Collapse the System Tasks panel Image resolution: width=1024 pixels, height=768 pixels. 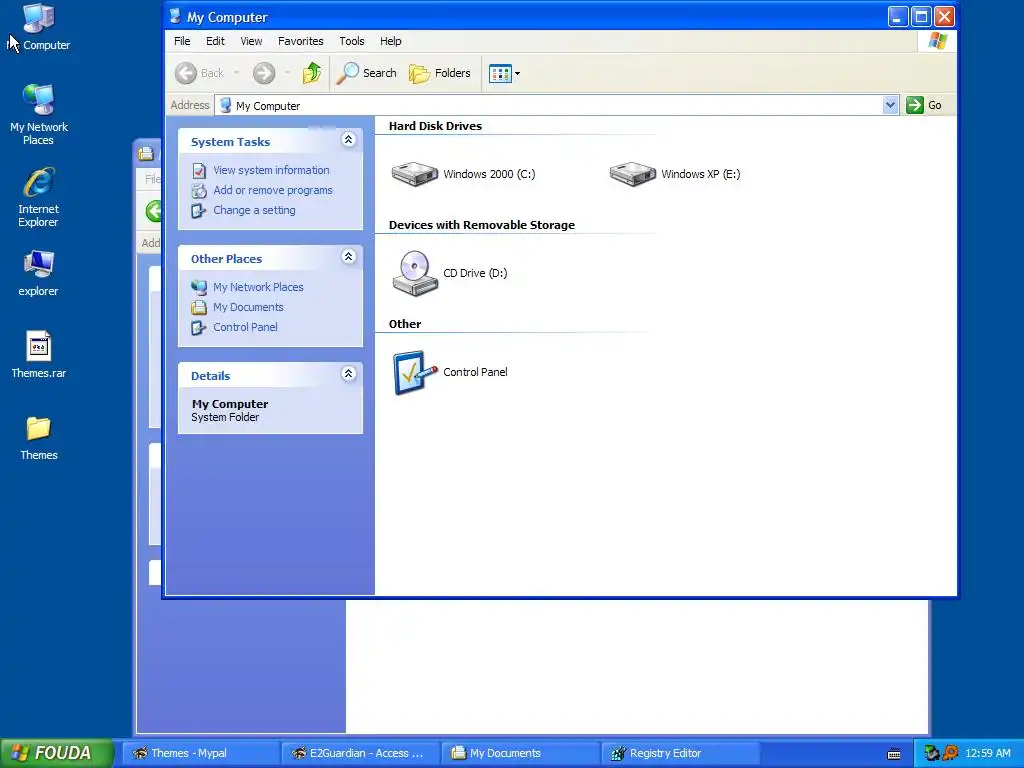tap(349, 140)
